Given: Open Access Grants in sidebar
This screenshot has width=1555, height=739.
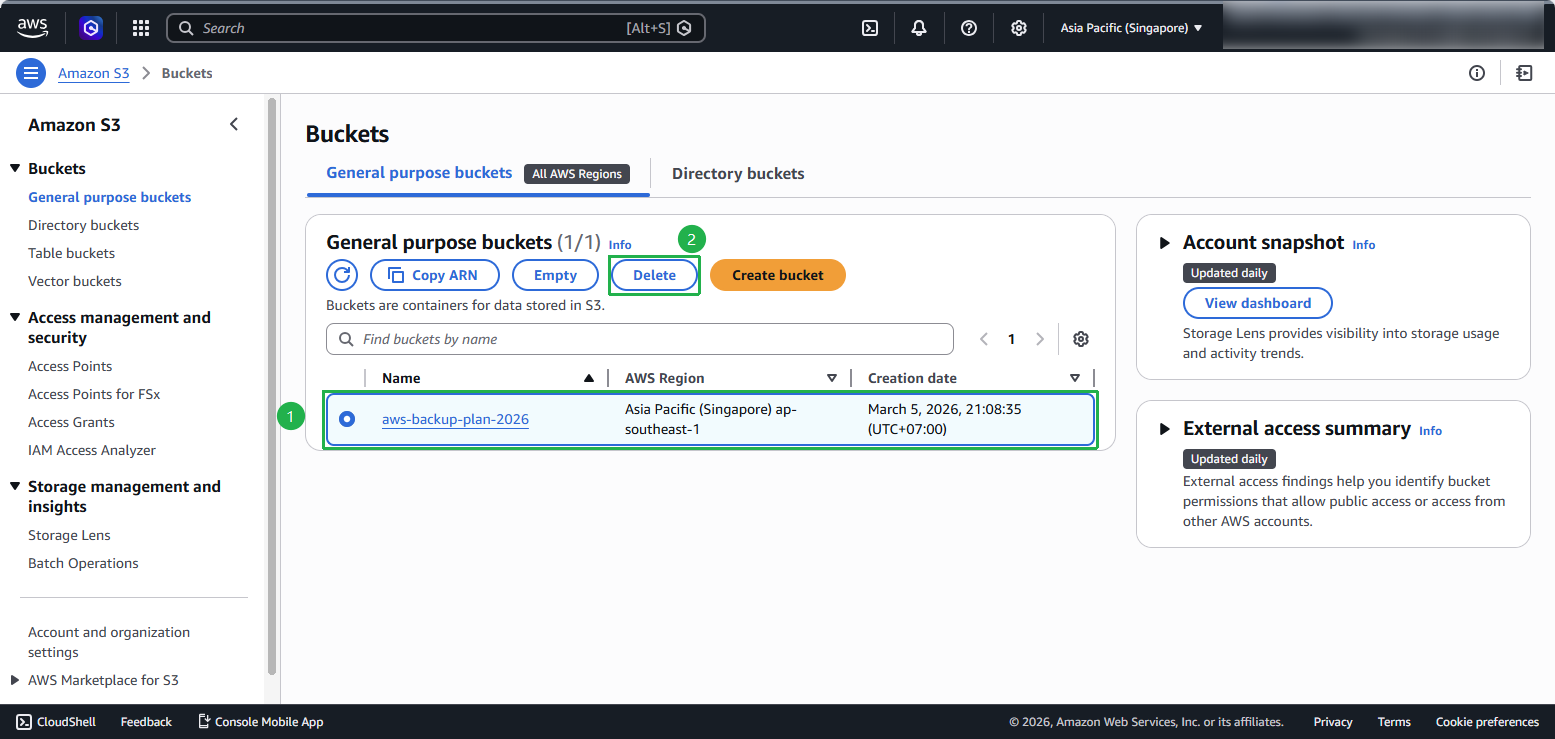Looking at the screenshot, I should pos(72,422).
